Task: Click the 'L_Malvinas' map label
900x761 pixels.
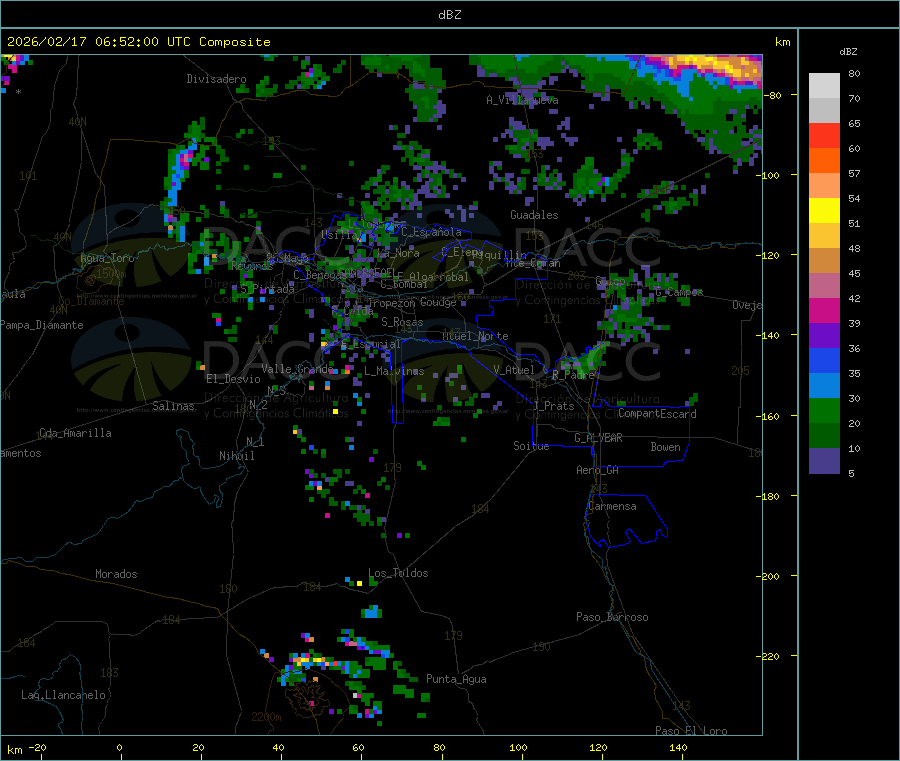Action: pos(394,371)
